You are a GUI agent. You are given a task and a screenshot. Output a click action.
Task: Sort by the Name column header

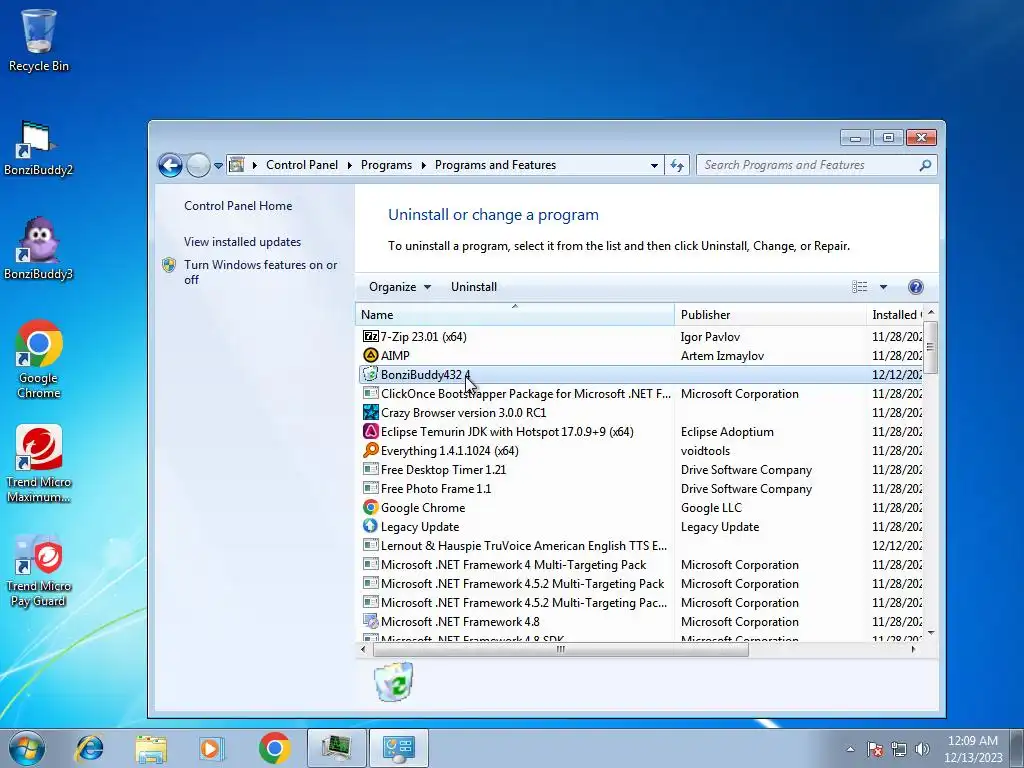[515, 315]
